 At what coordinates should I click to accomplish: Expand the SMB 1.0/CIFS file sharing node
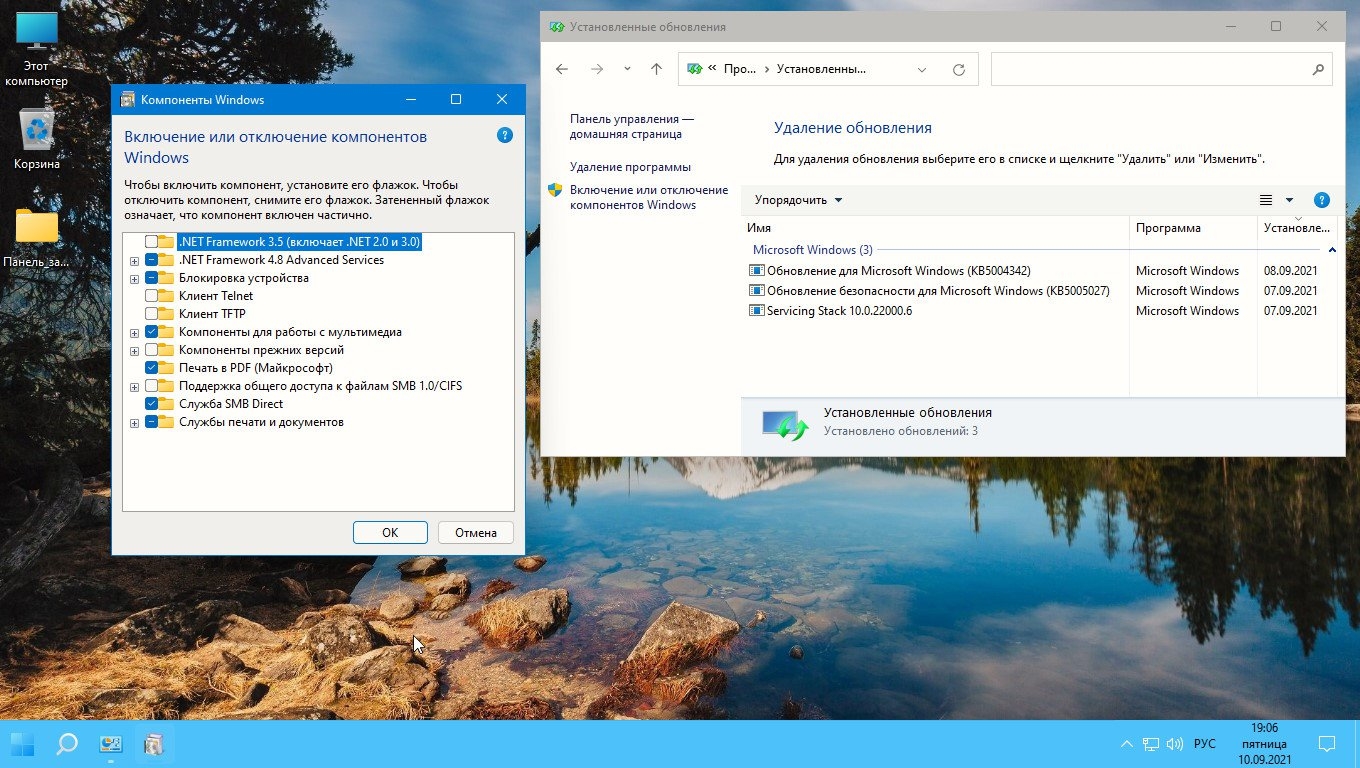(x=134, y=386)
